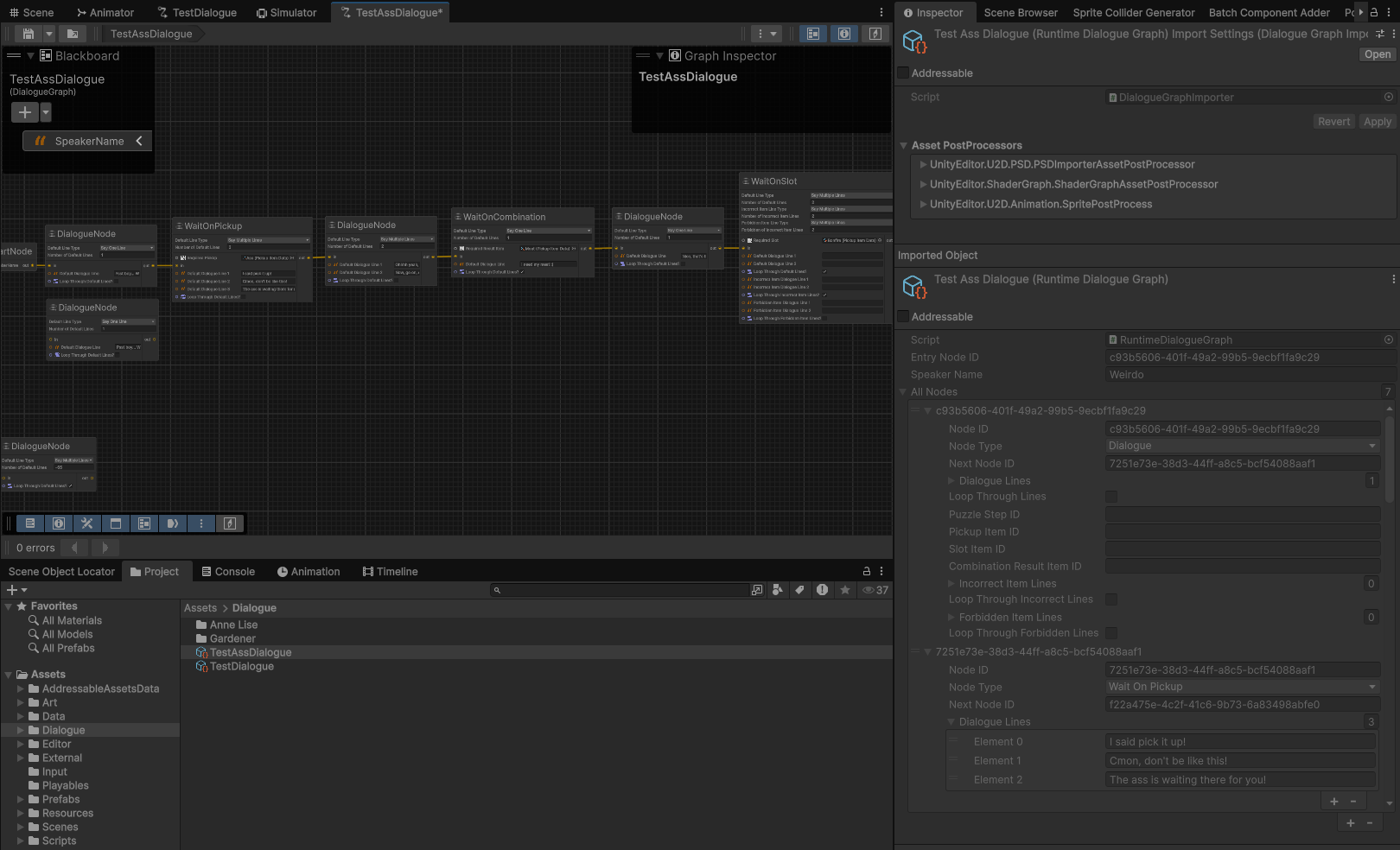Enable Loop Through Incorrect Lines checkbox
The height and width of the screenshot is (850, 1400).
[1110, 599]
